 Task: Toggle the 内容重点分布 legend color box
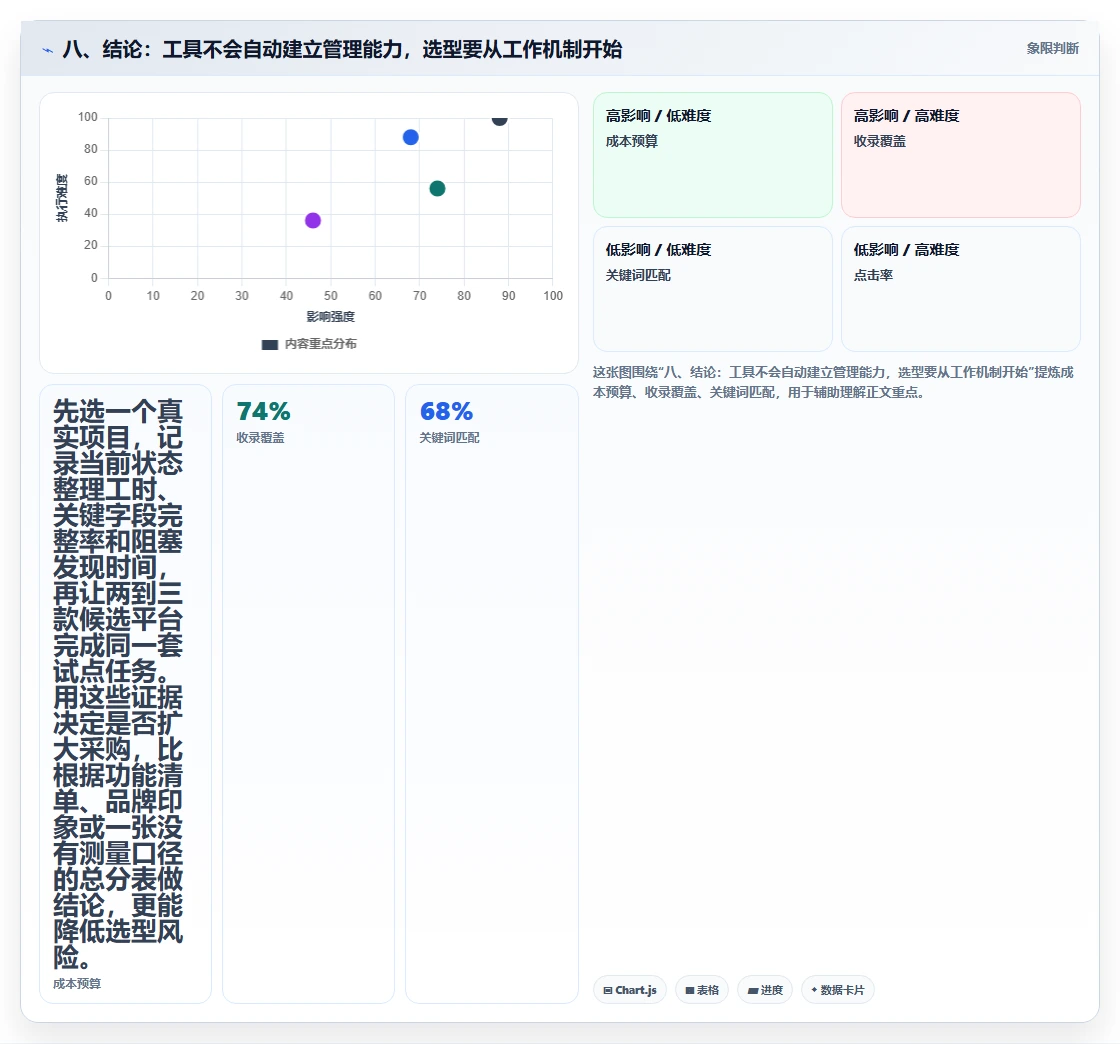(270, 344)
